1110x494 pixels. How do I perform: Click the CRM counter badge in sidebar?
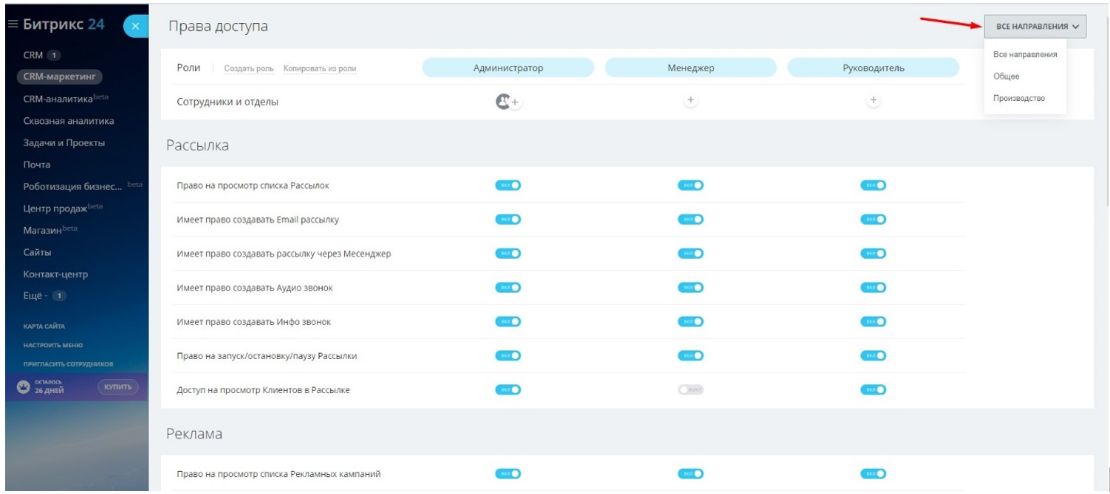click(55, 55)
